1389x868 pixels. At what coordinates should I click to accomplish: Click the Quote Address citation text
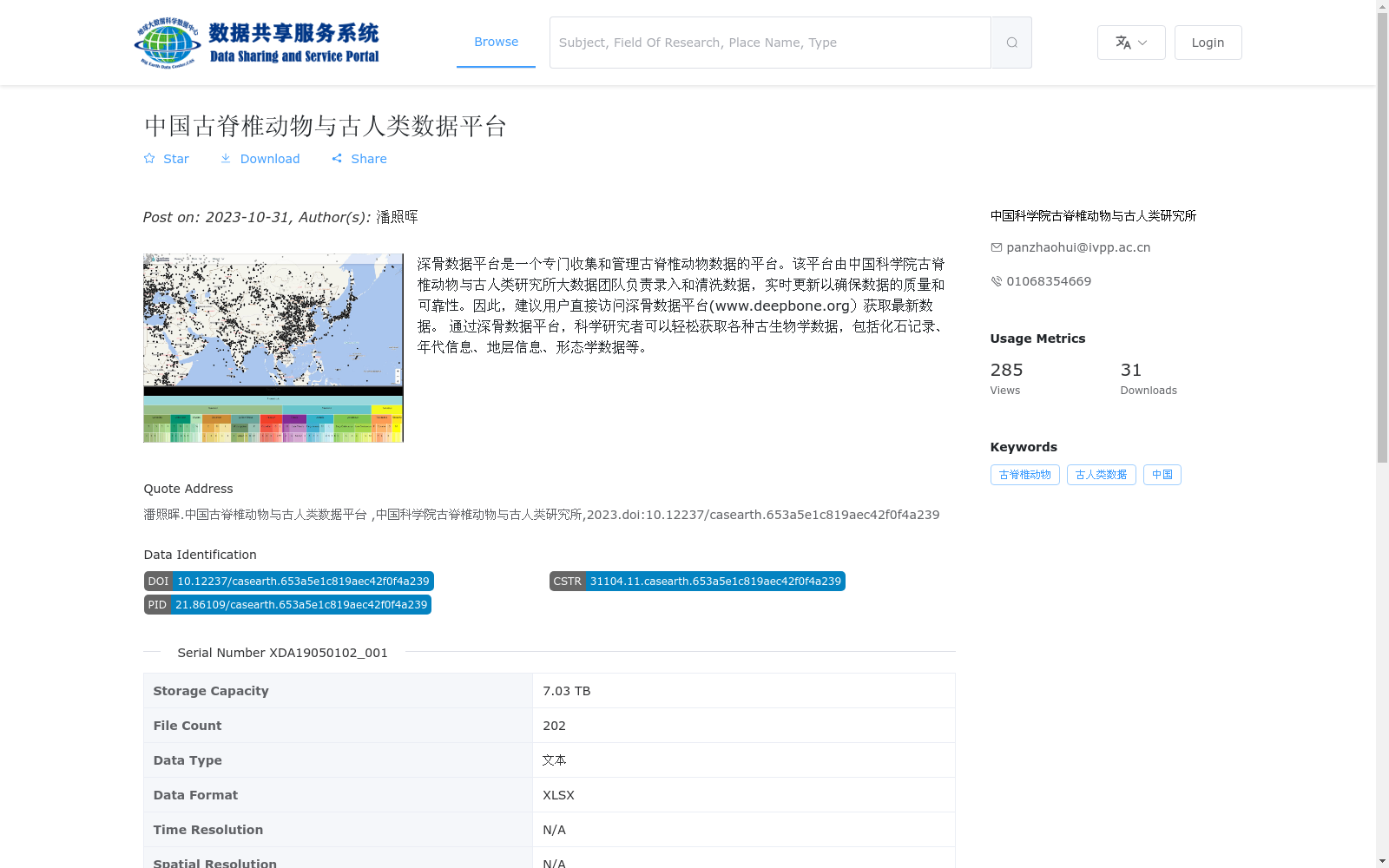[x=542, y=515]
